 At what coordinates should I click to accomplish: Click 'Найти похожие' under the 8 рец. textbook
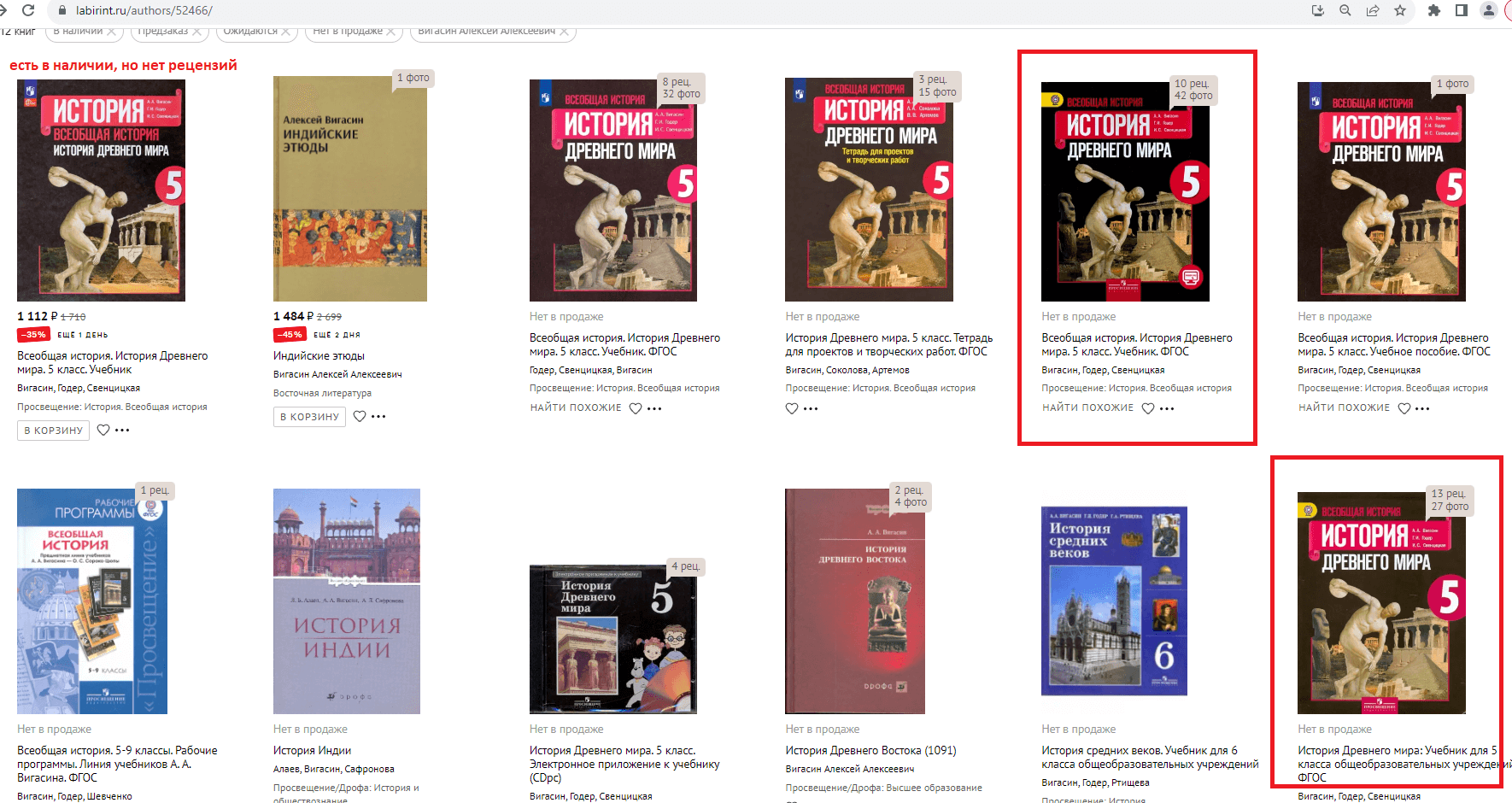(x=576, y=407)
